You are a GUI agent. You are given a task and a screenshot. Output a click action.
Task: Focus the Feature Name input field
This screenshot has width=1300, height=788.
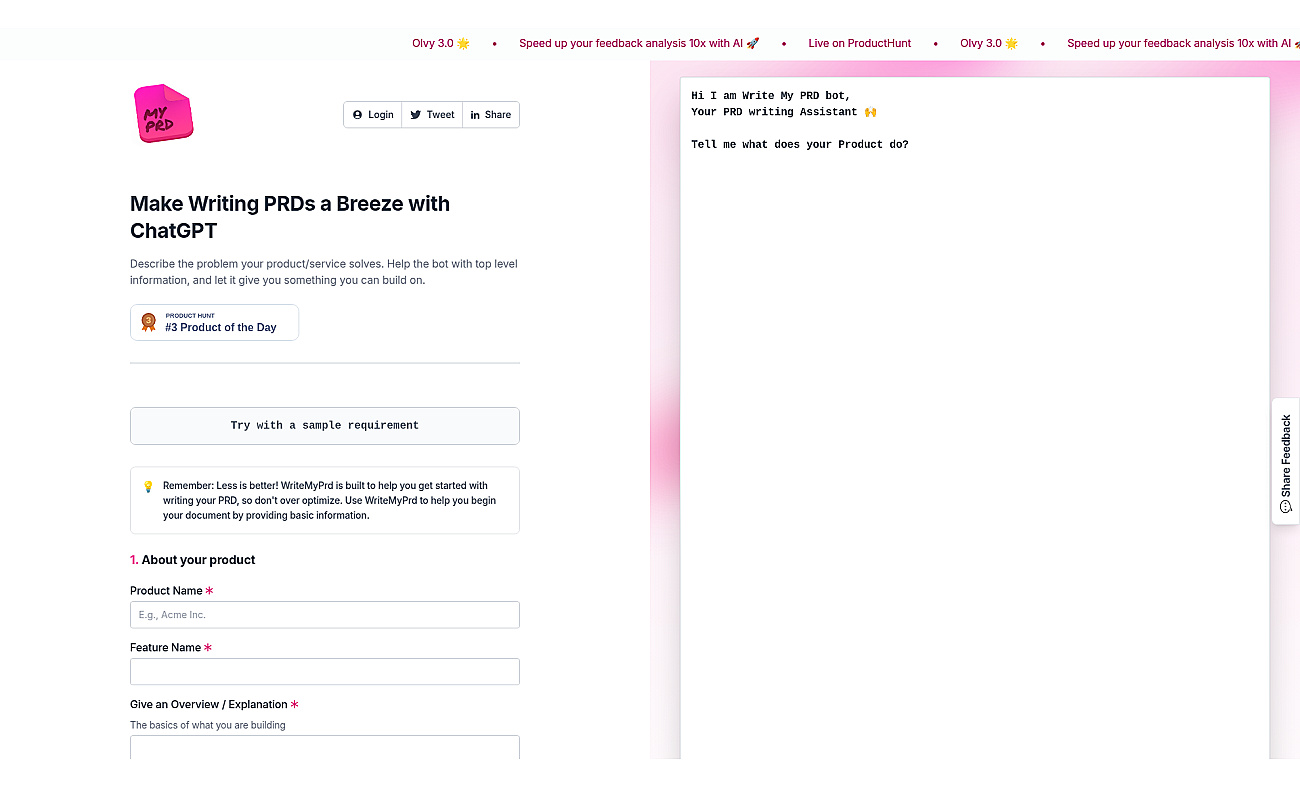tap(325, 672)
